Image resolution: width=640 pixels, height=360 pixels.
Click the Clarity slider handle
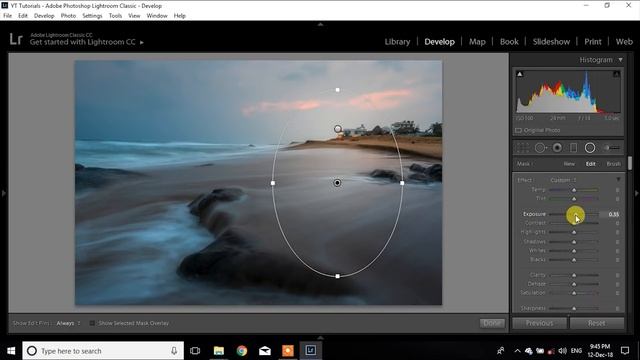(574, 275)
